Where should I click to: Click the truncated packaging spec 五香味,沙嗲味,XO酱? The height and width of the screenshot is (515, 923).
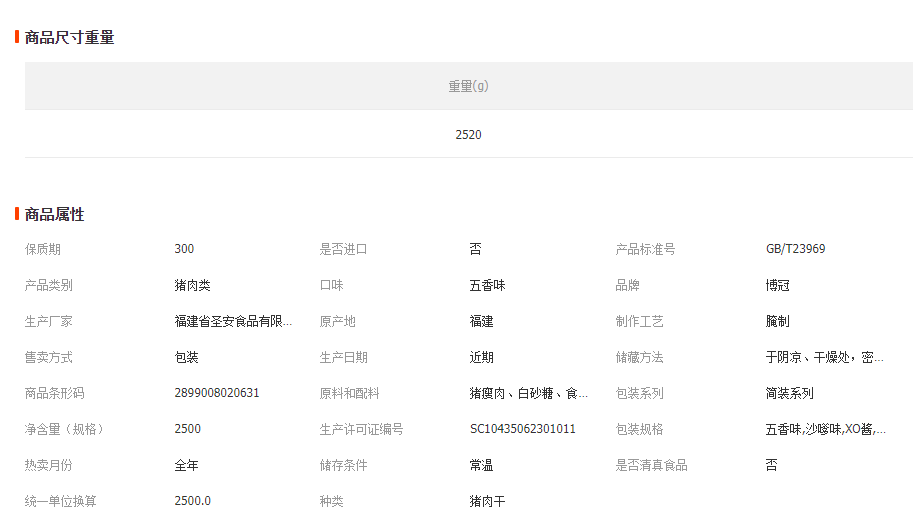824,430
